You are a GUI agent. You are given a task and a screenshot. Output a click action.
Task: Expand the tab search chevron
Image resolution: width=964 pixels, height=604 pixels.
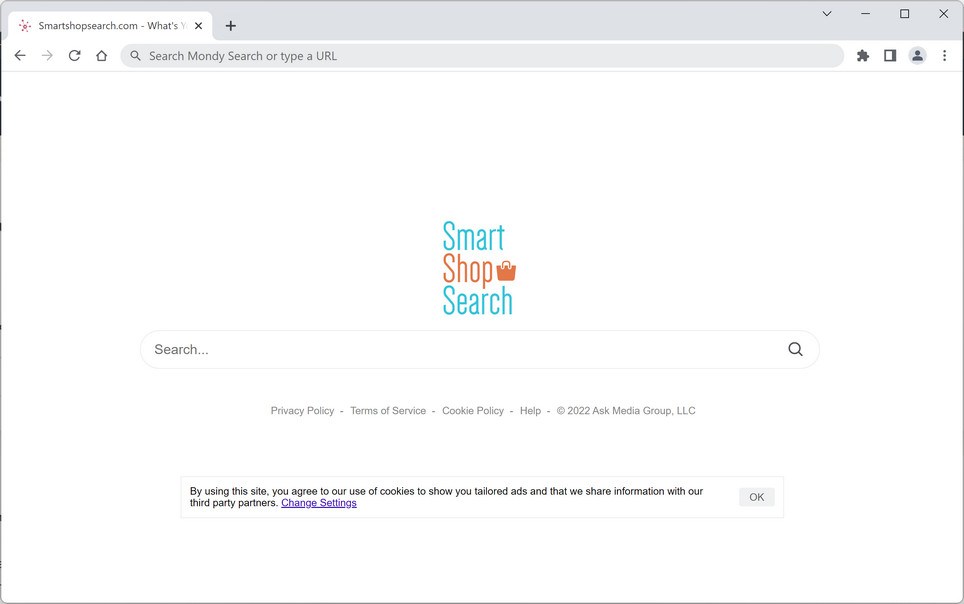(827, 14)
